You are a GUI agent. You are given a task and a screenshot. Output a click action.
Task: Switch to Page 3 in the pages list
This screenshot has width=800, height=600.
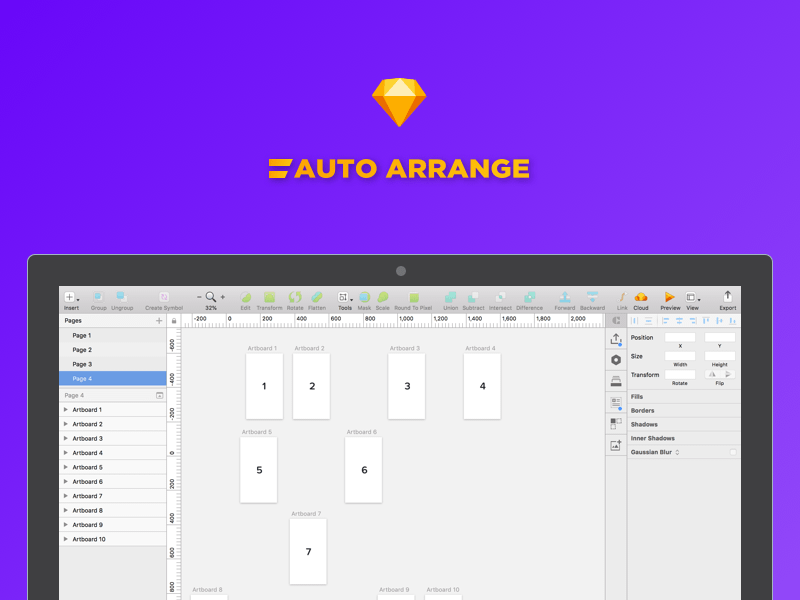tap(113, 364)
